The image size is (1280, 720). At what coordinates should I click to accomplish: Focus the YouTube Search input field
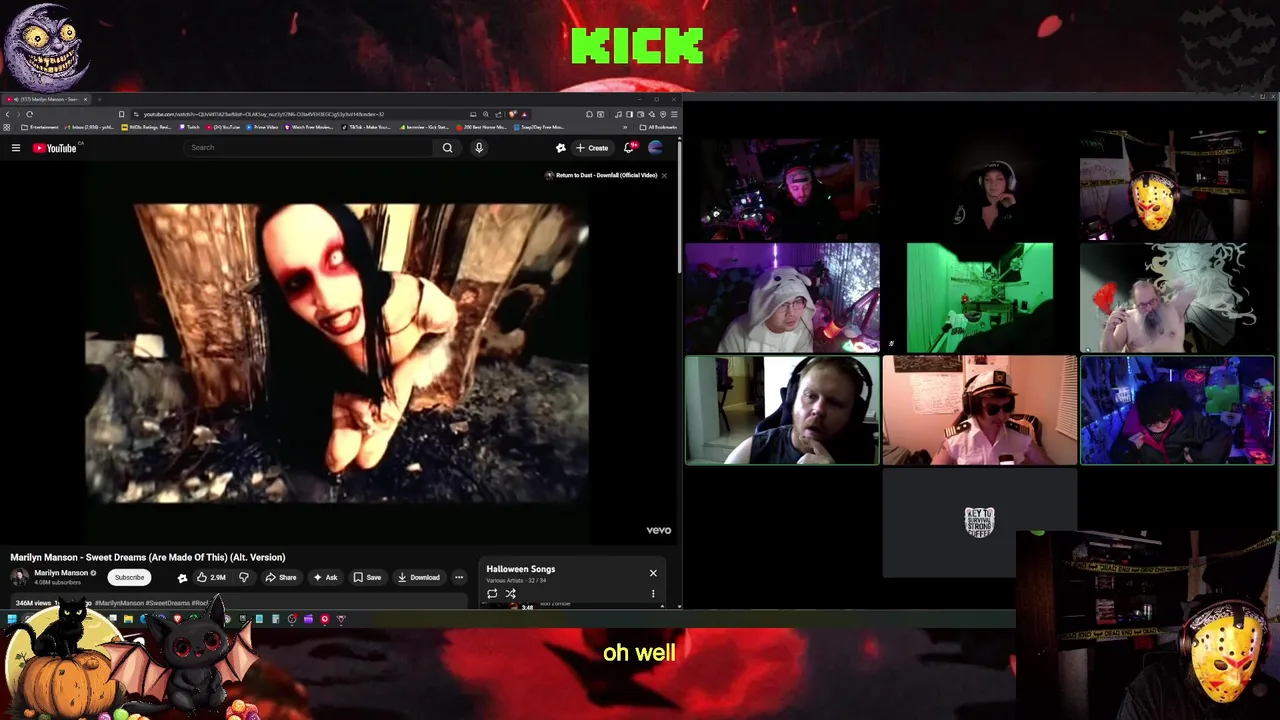[310, 148]
